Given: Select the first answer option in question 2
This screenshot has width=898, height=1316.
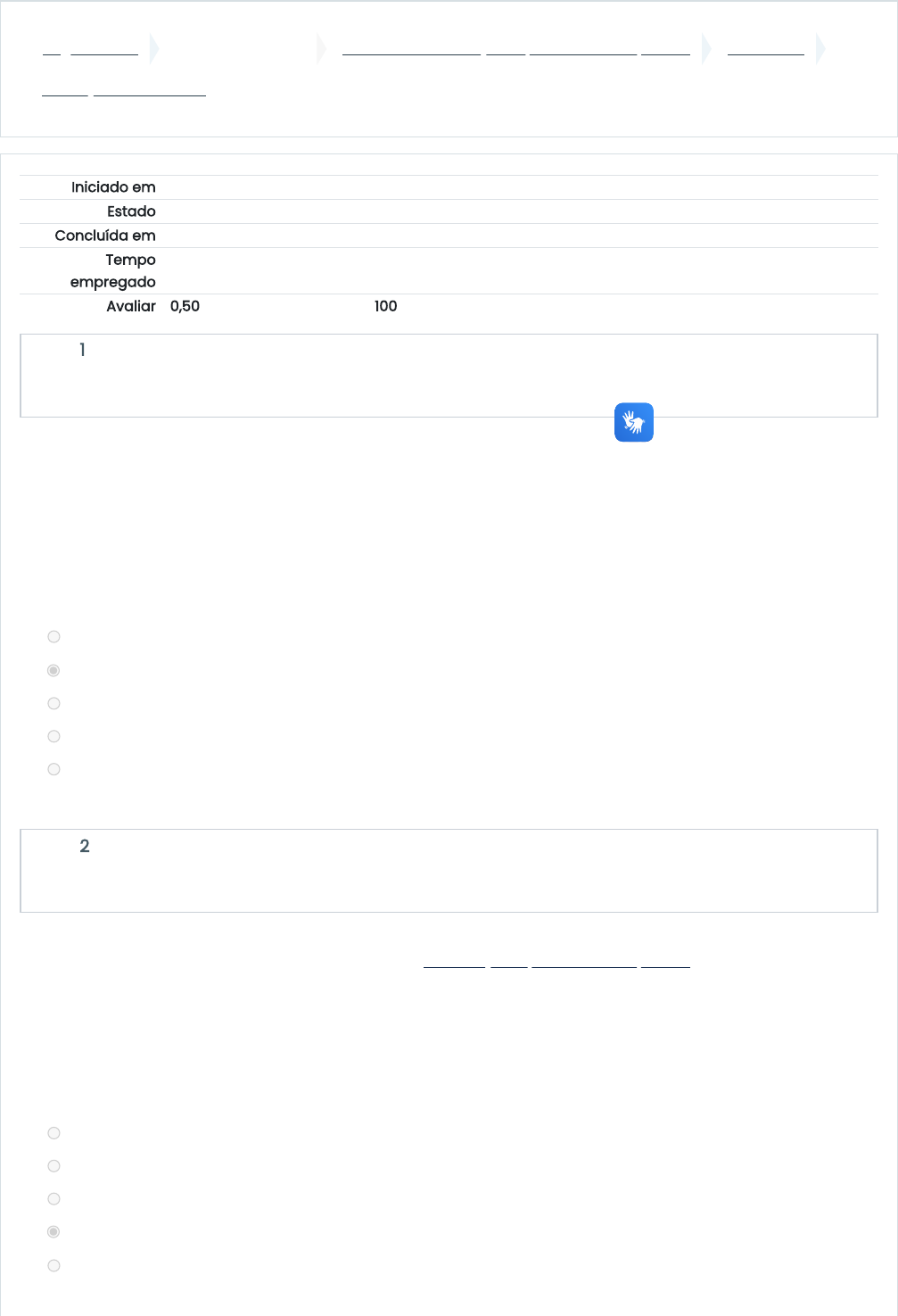Looking at the screenshot, I should (x=54, y=1133).
